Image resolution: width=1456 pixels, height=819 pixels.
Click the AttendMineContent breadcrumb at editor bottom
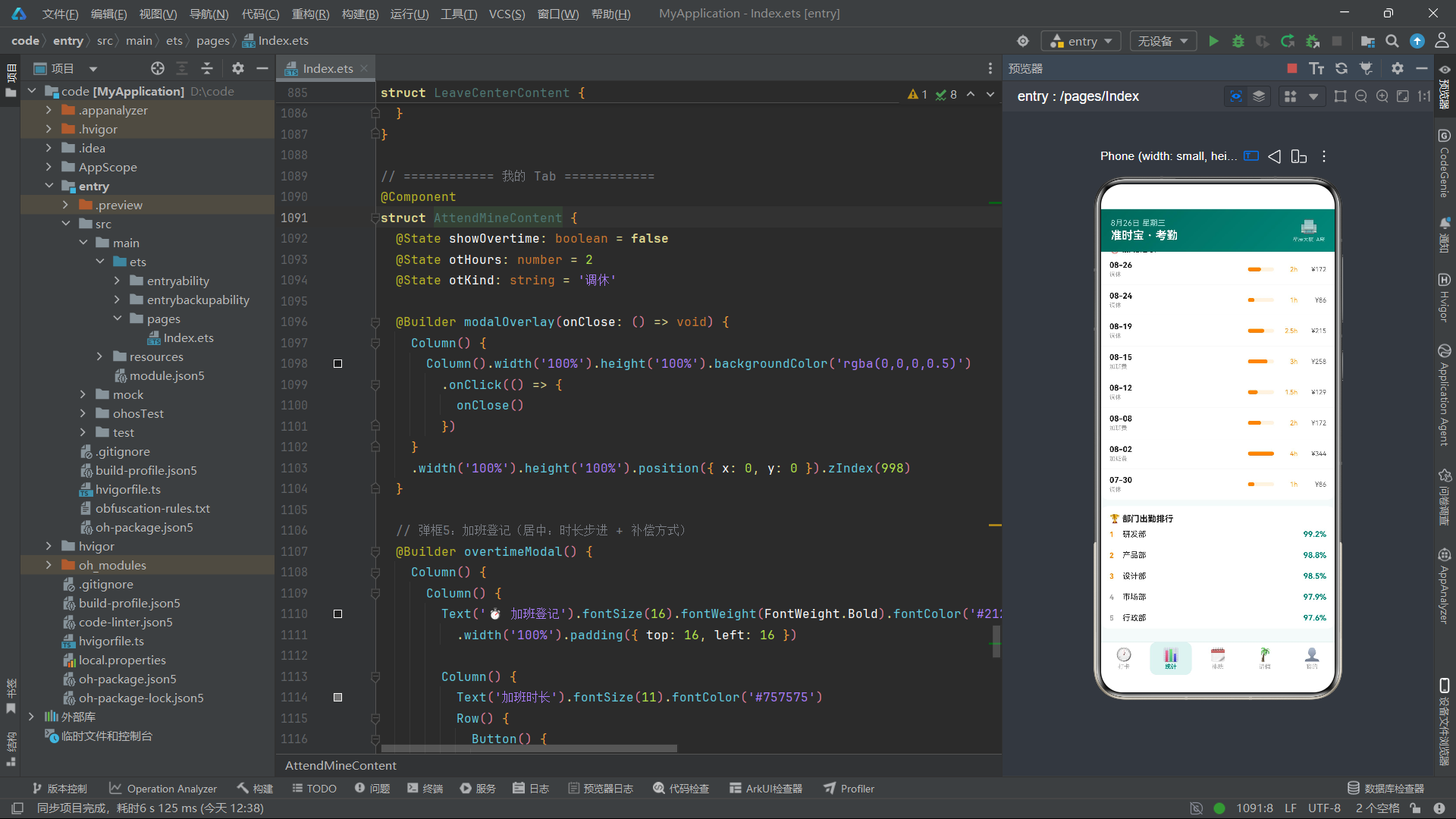340,766
